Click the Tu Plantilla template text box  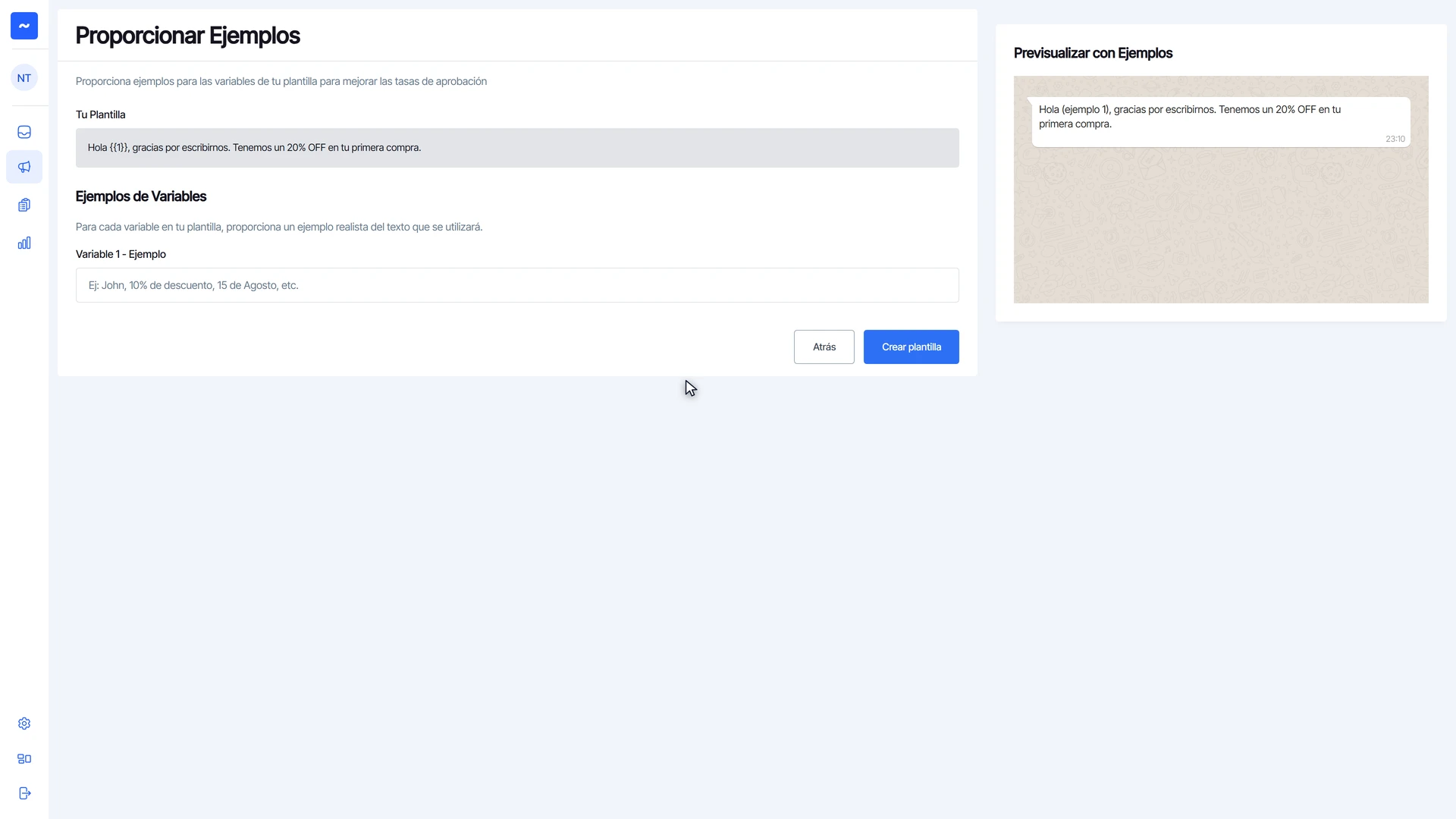pyautogui.click(x=517, y=148)
